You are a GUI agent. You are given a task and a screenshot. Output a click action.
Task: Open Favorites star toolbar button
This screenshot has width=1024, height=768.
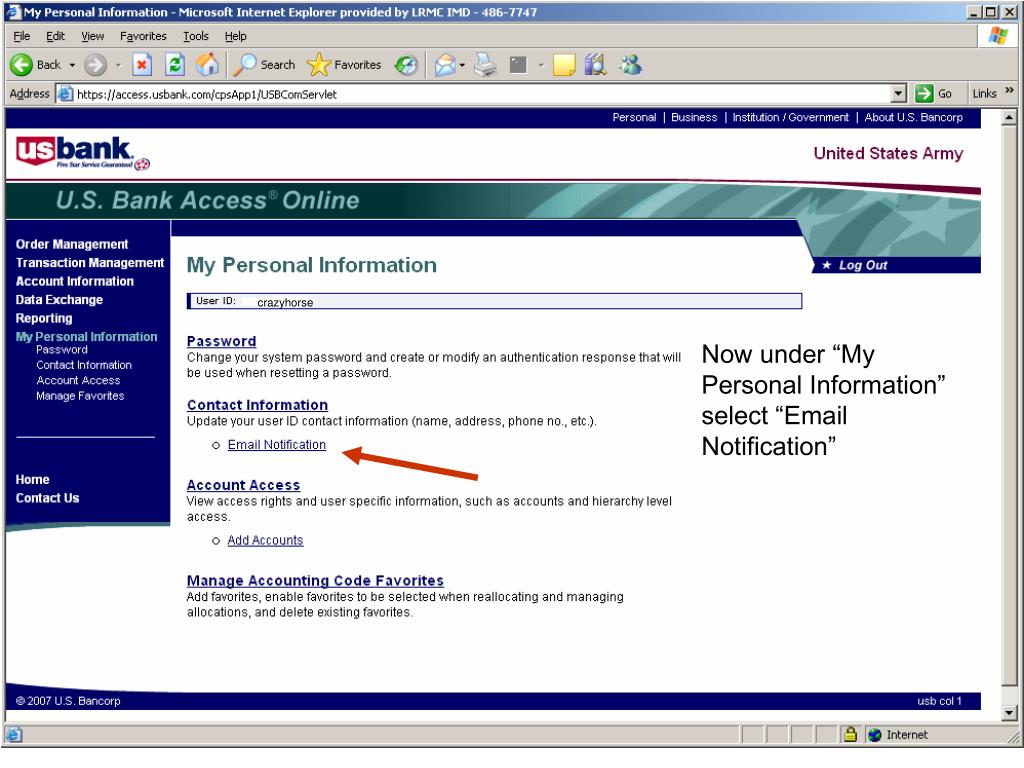344,65
